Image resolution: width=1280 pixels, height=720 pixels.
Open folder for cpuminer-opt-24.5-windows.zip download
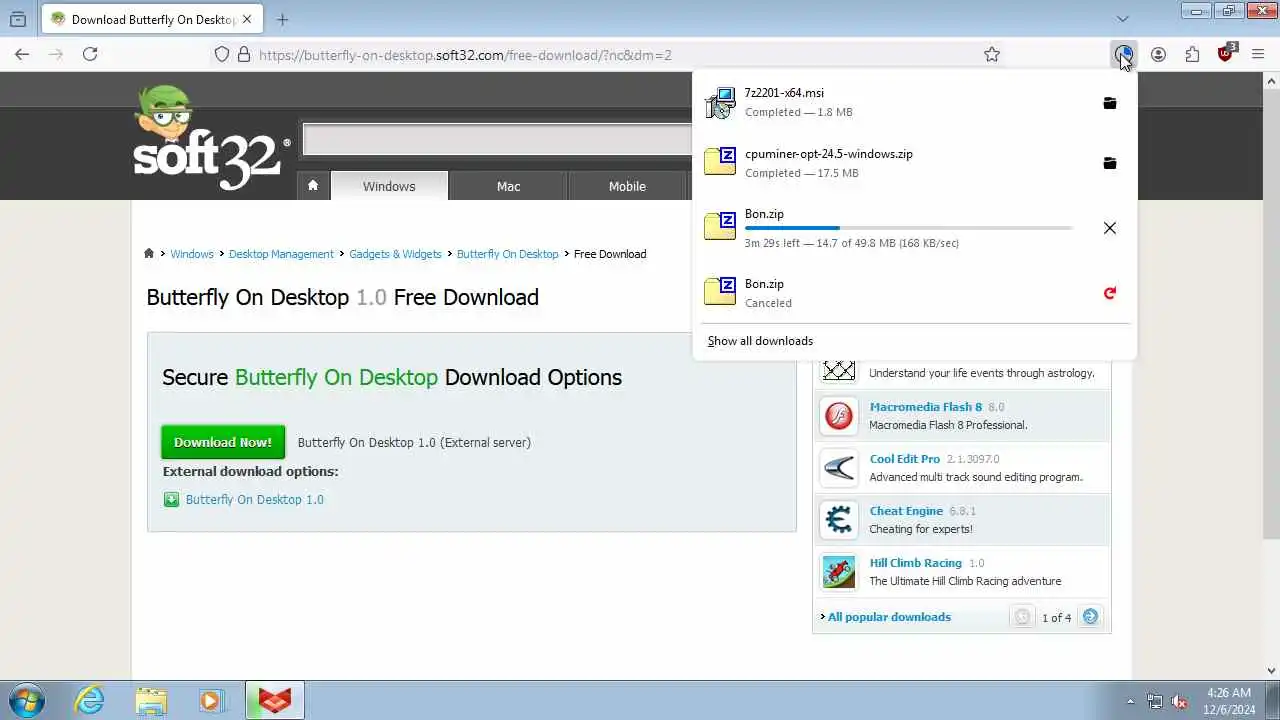(1109, 163)
